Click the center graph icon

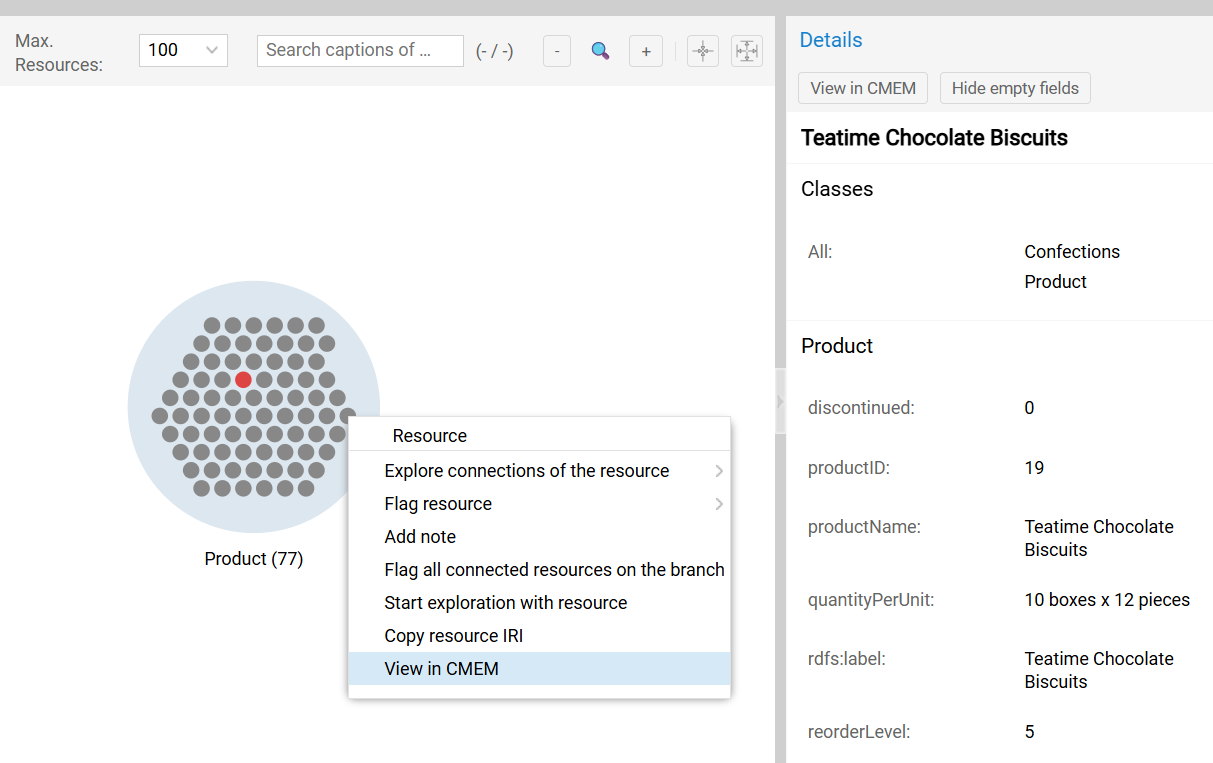pyautogui.click(x=702, y=50)
